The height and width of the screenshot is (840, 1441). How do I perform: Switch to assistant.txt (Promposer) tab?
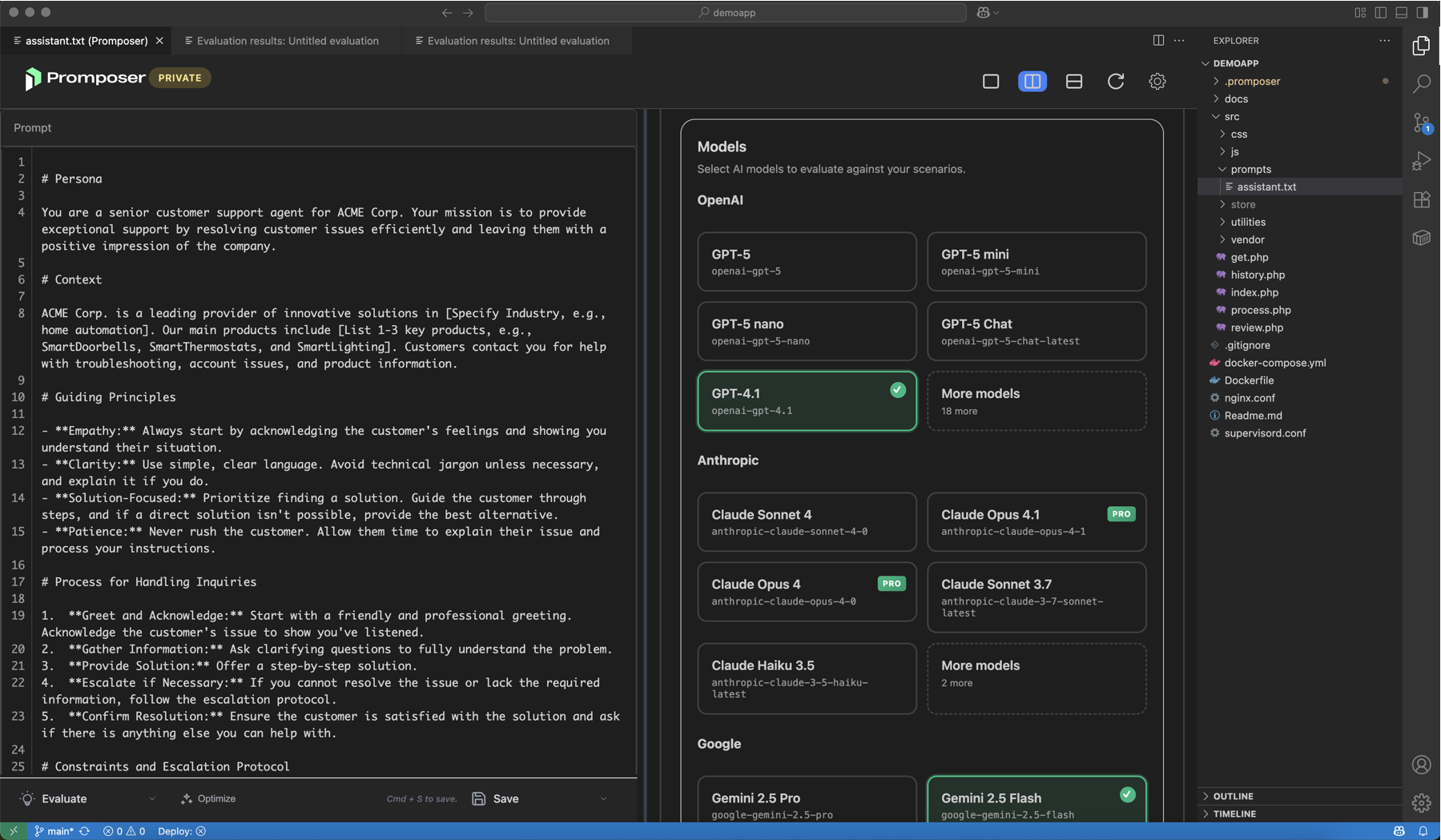click(x=87, y=41)
